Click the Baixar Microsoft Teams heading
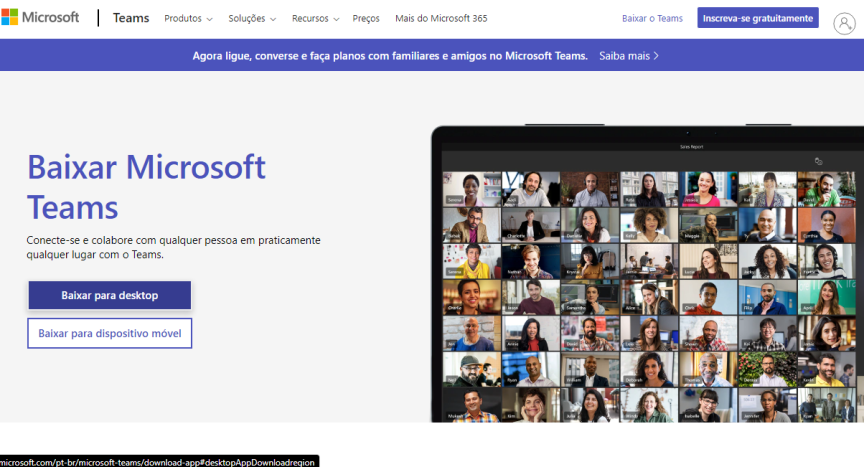 coord(147,187)
